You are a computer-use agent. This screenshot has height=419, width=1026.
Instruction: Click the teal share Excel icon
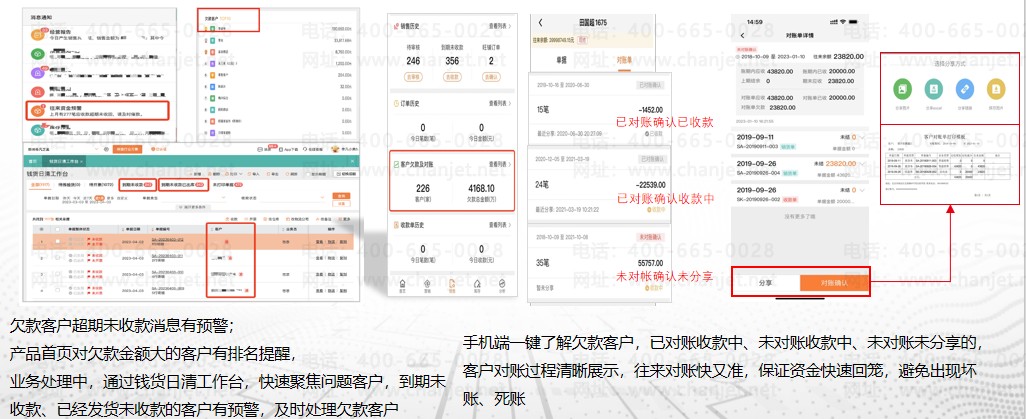(x=932, y=88)
